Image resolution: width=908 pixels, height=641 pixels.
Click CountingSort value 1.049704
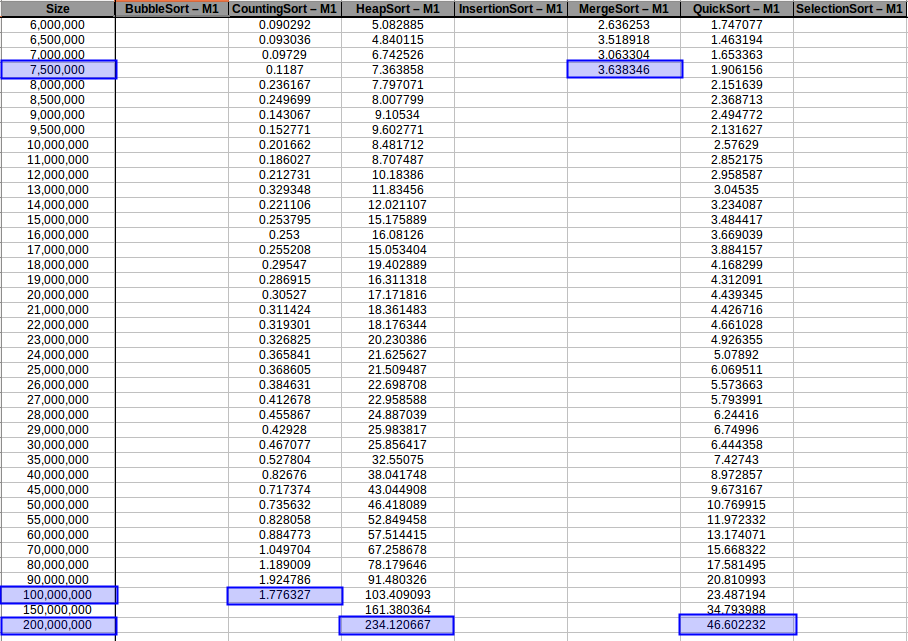(284, 550)
